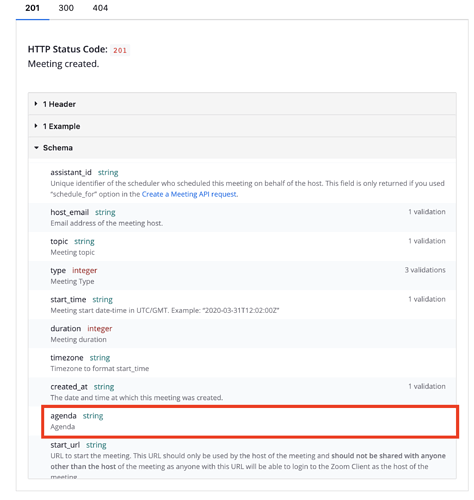Switch to the 300 response tab
The height and width of the screenshot is (500, 474).
point(66,8)
